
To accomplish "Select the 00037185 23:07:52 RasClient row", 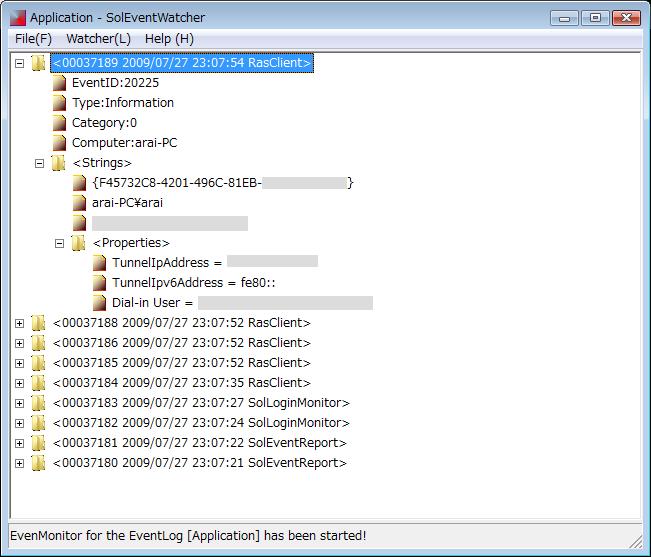I will (x=182, y=363).
